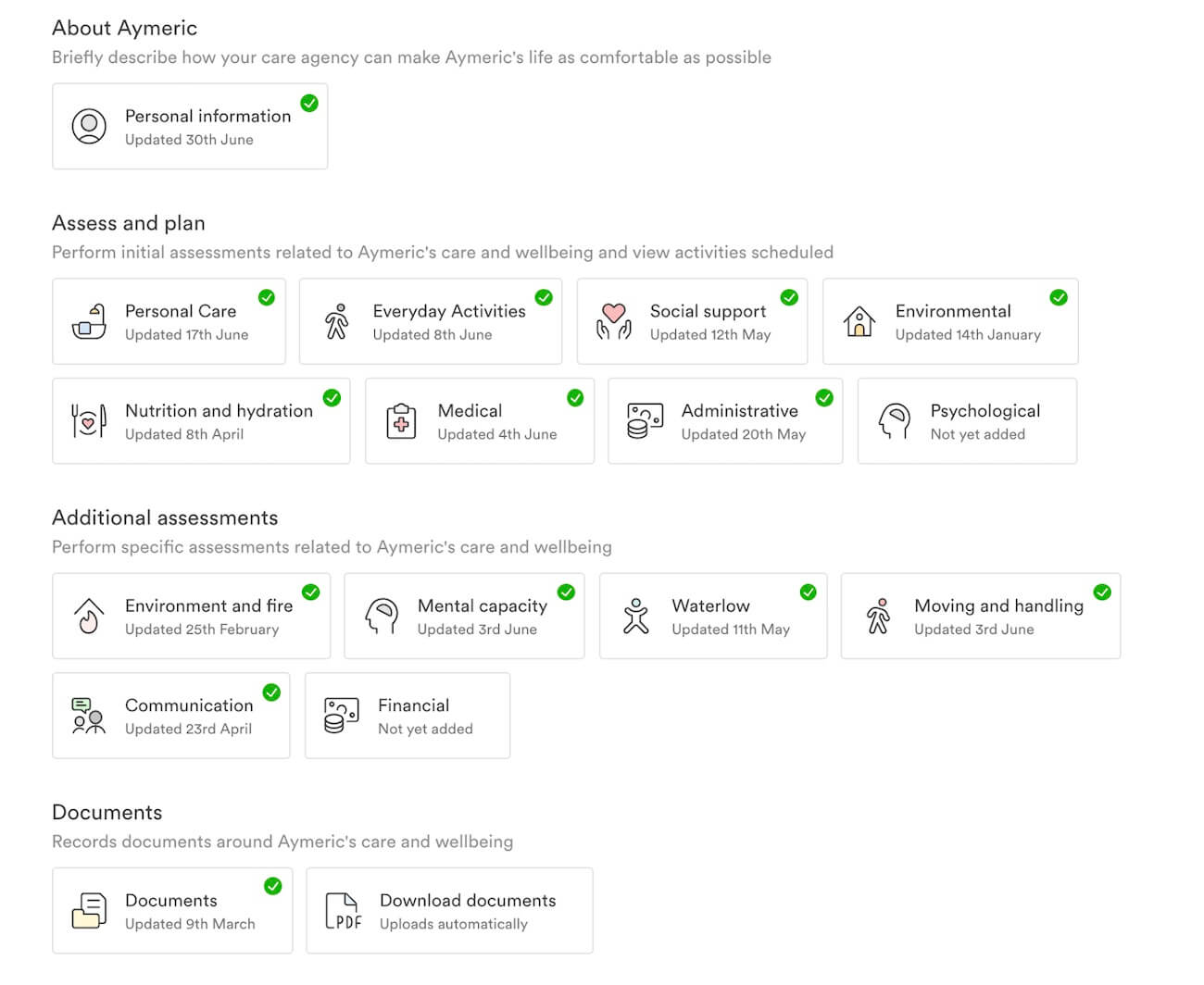Open the Psychological assessment not yet added
This screenshot has width=1204, height=985.
tap(967, 421)
